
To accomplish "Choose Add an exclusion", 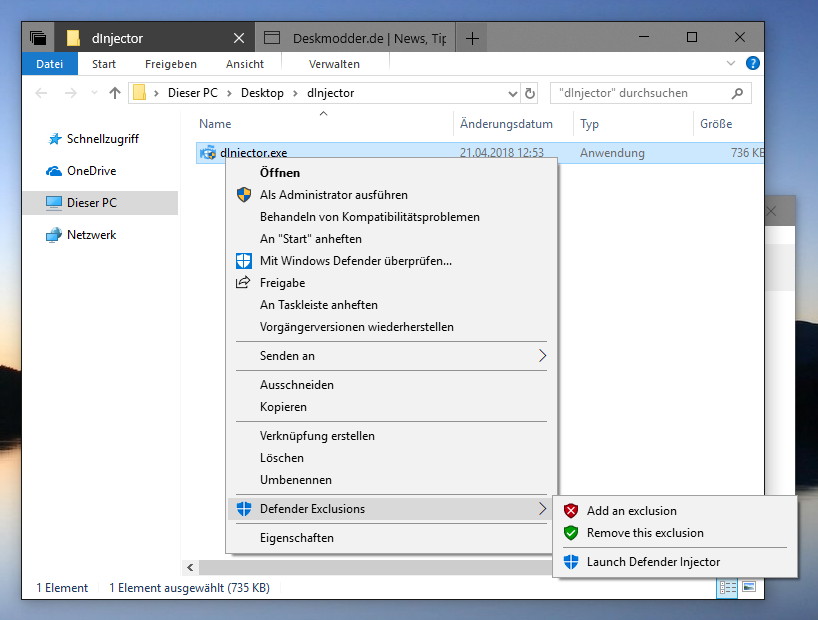I will (675, 510).
